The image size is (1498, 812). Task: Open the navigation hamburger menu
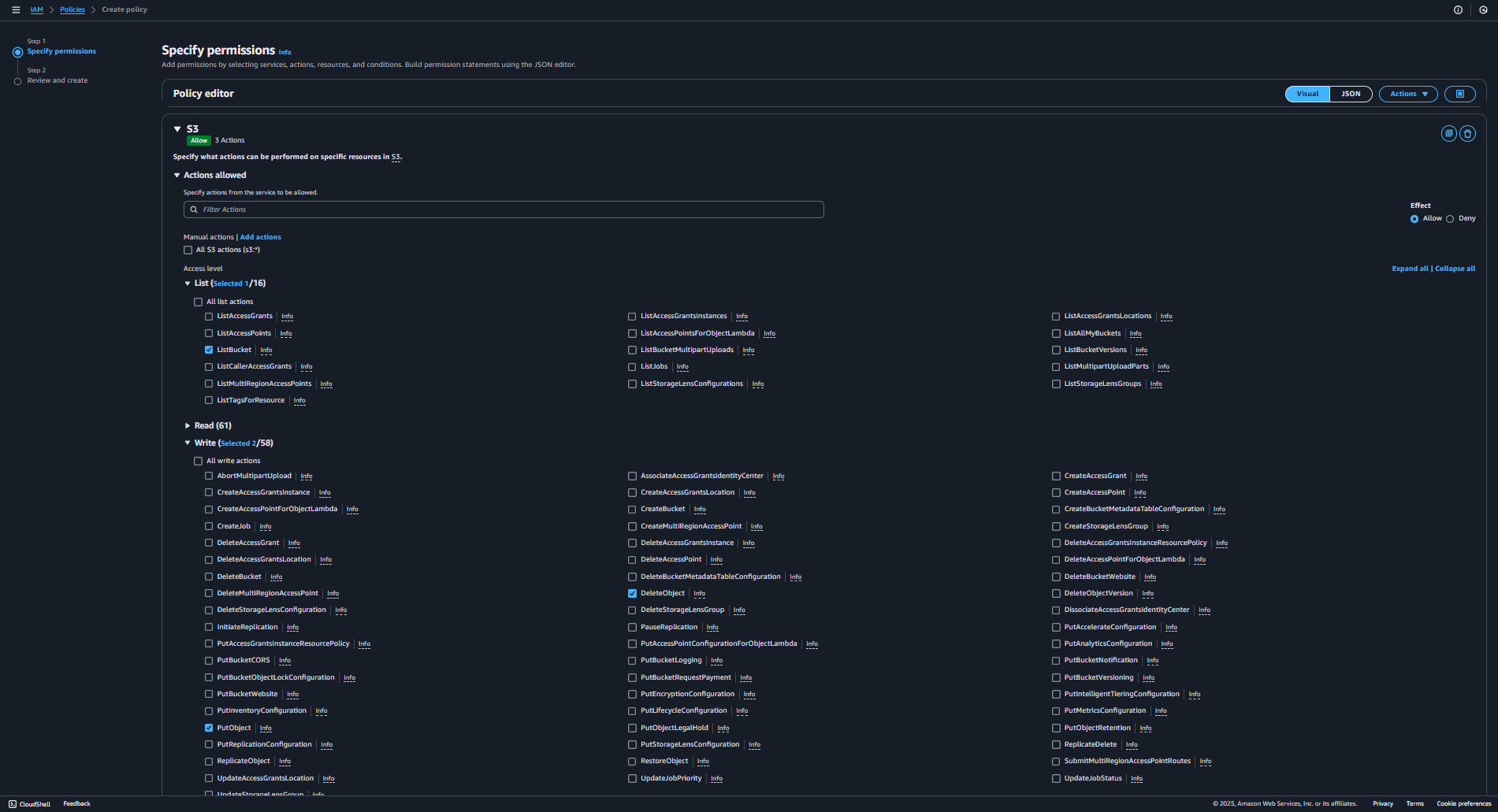click(15, 9)
